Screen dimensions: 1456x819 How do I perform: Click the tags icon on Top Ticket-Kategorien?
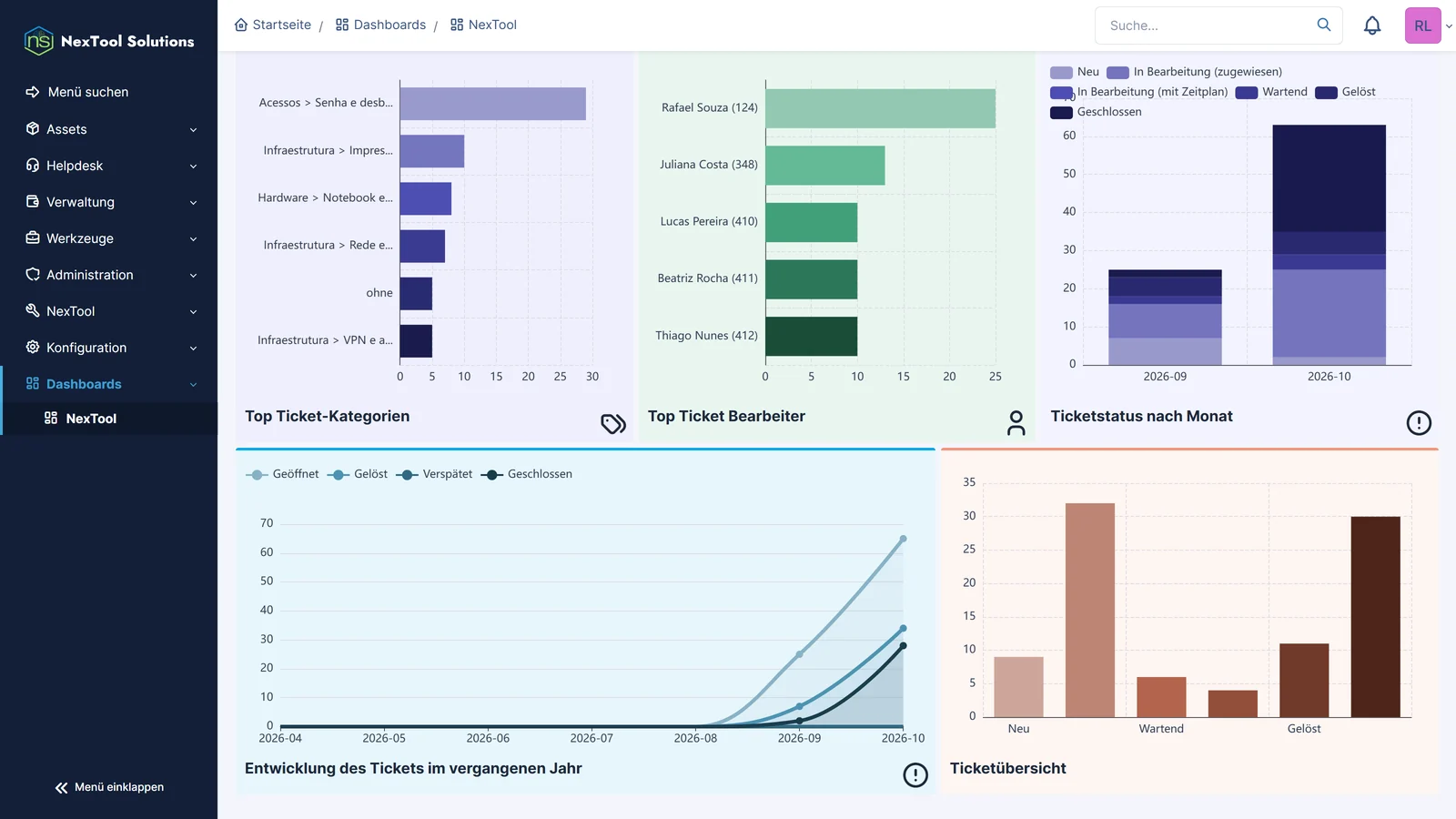[x=613, y=423]
